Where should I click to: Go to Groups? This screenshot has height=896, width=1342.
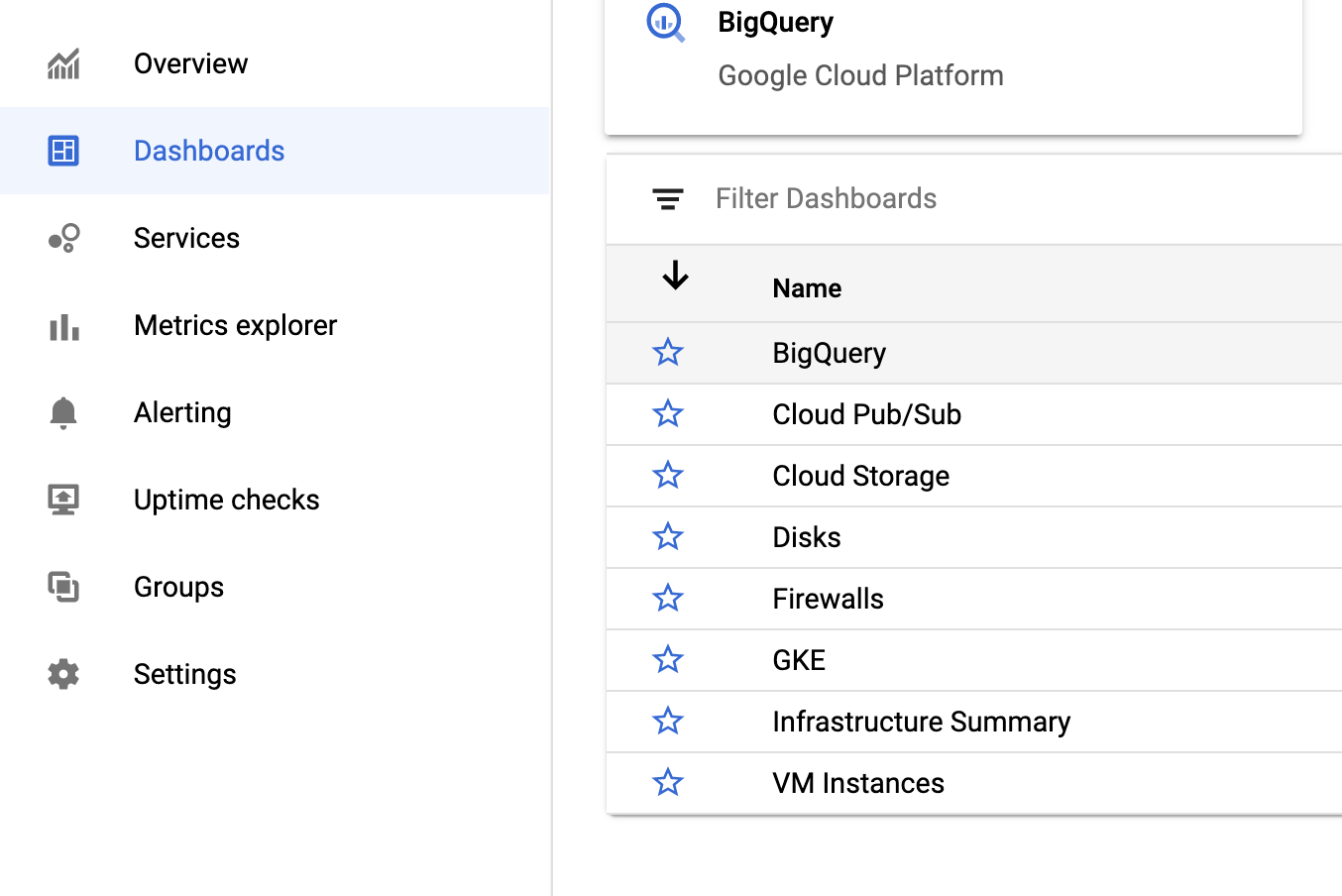tap(275, 587)
